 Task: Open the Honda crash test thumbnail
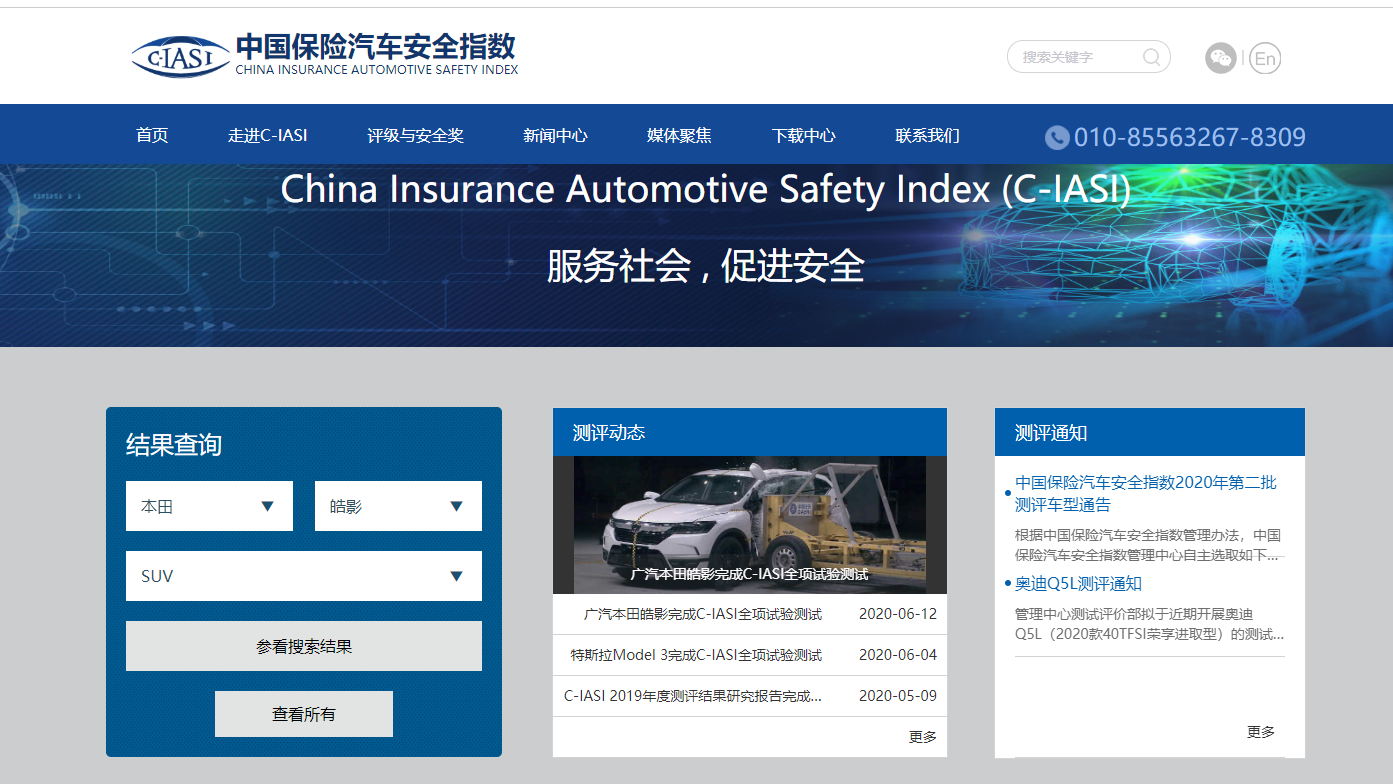click(750, 525)
